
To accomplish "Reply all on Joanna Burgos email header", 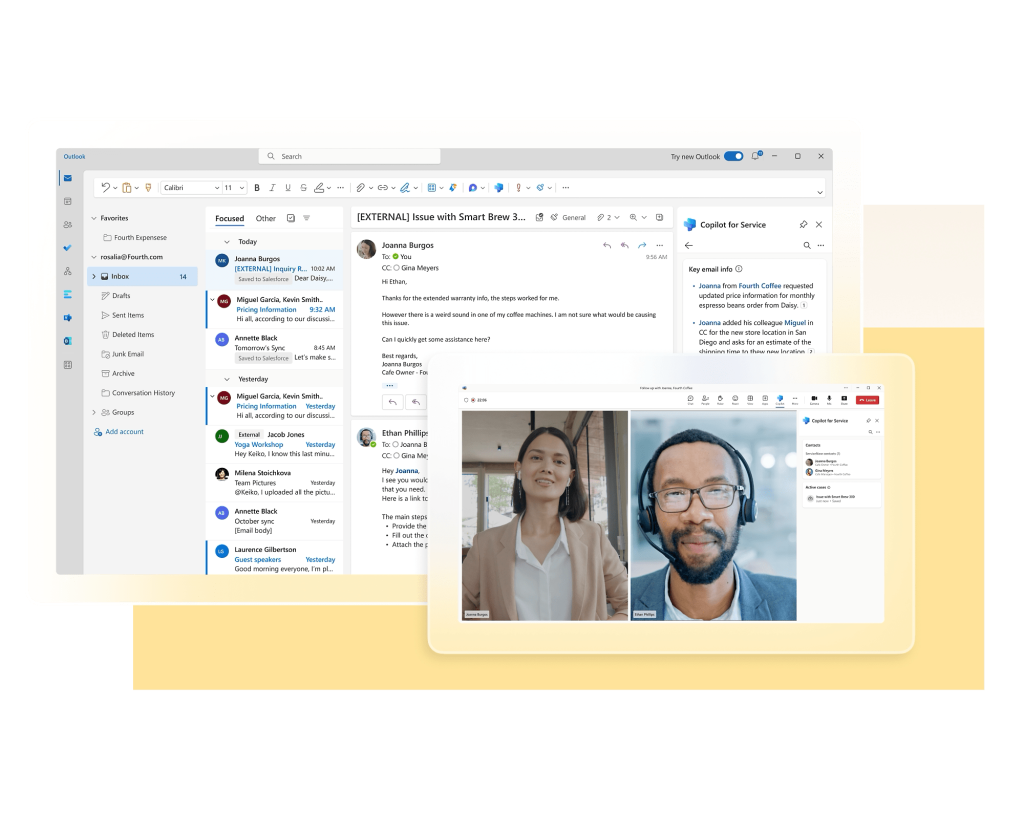I will (625, 245).
